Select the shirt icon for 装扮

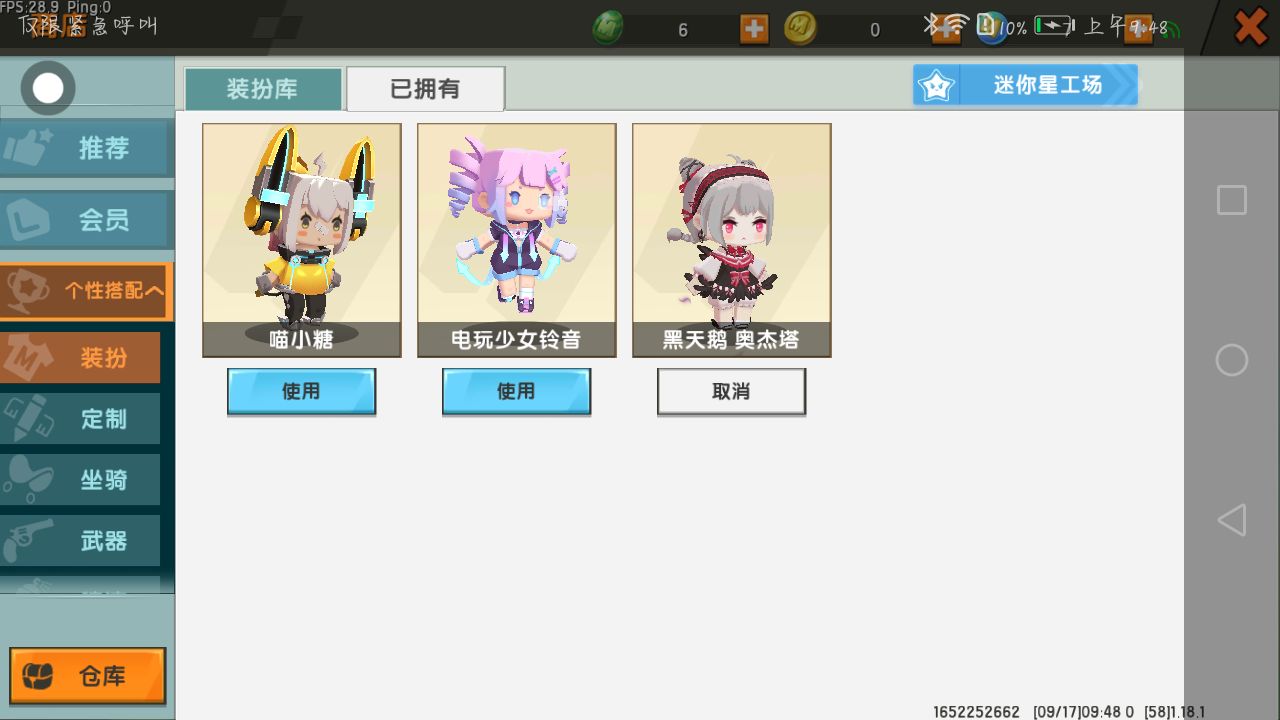[26, 358]
